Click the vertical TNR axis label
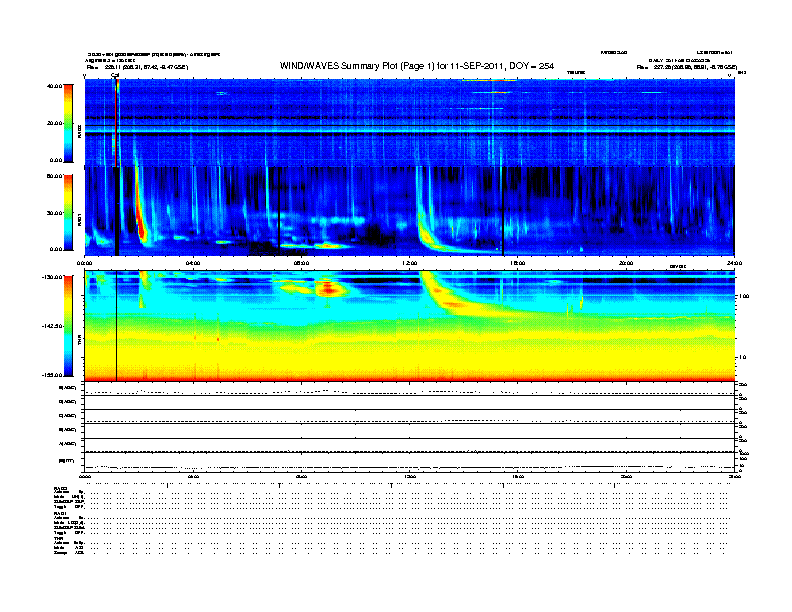Viewport: 792px width, 612px height. pos(79,341)
